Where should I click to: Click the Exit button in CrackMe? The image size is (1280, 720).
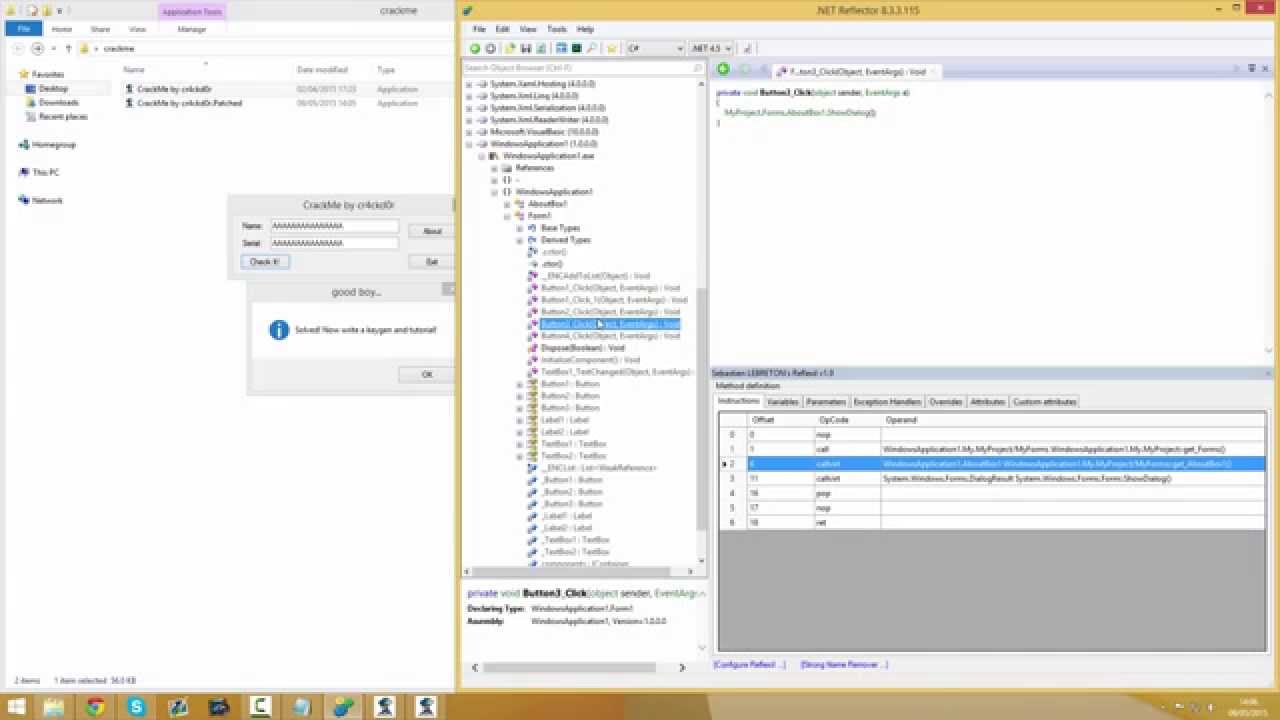pos(432,262)
